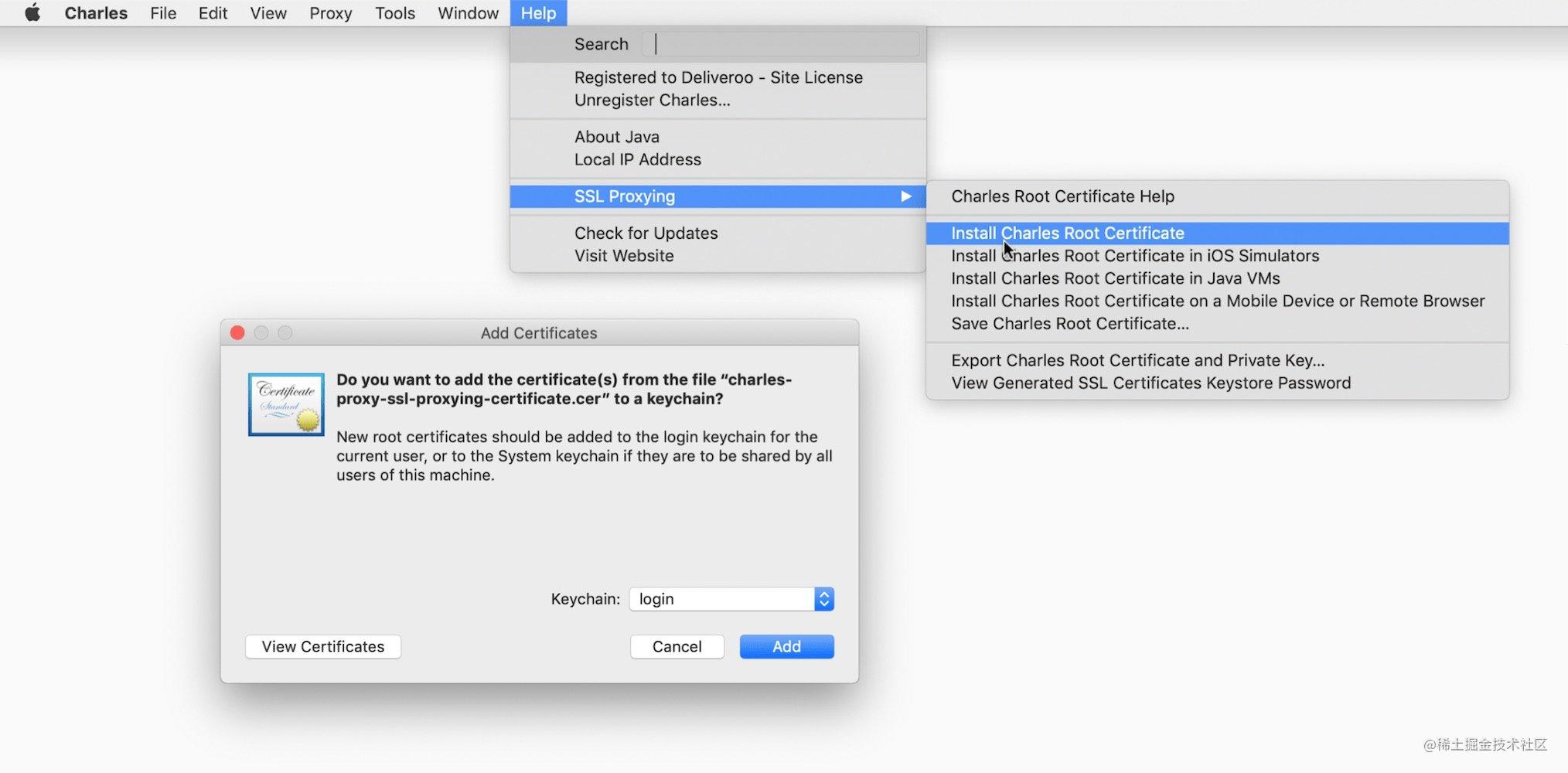
Task: Choose Unregister Charles...
Action: tap(718, 100)
